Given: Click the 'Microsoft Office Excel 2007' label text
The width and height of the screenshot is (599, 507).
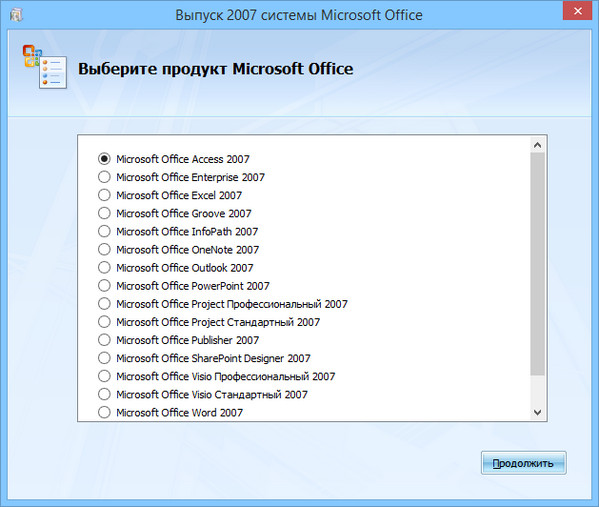Looking at the screenshot, I should click(179, 195).
